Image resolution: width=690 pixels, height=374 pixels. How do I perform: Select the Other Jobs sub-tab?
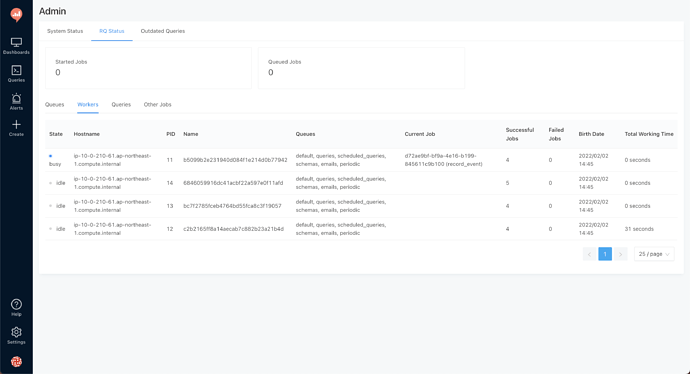tap(158, 105)
